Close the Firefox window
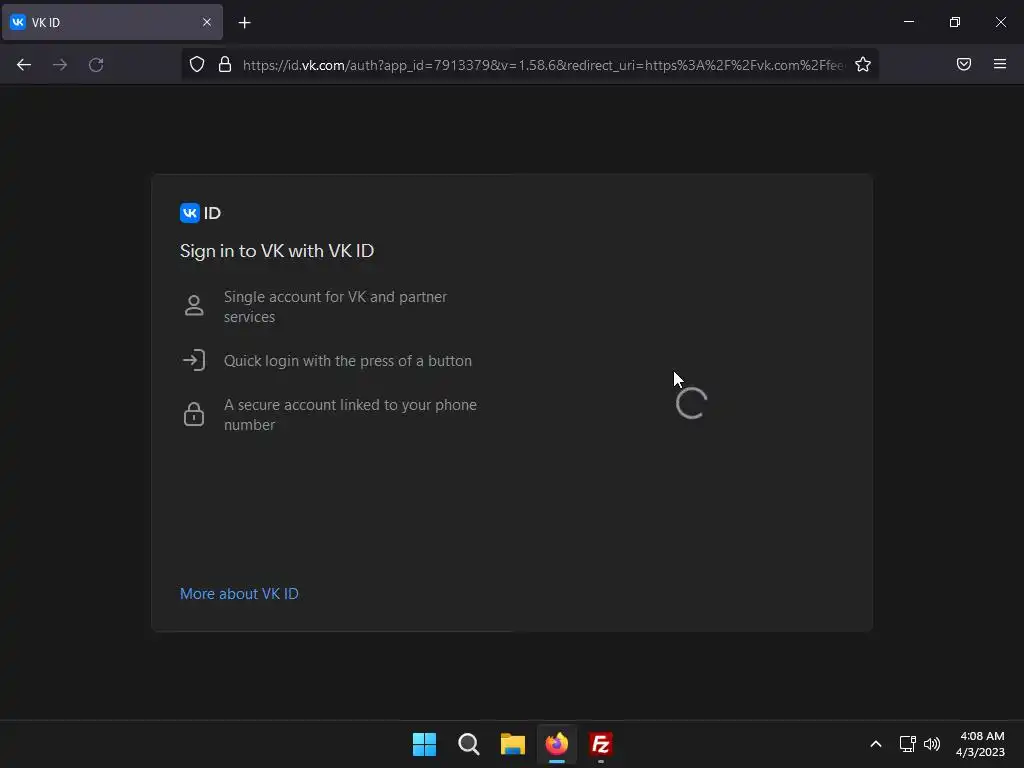The height and width of the screenshot is (768, 1024). pos(1000,22)
